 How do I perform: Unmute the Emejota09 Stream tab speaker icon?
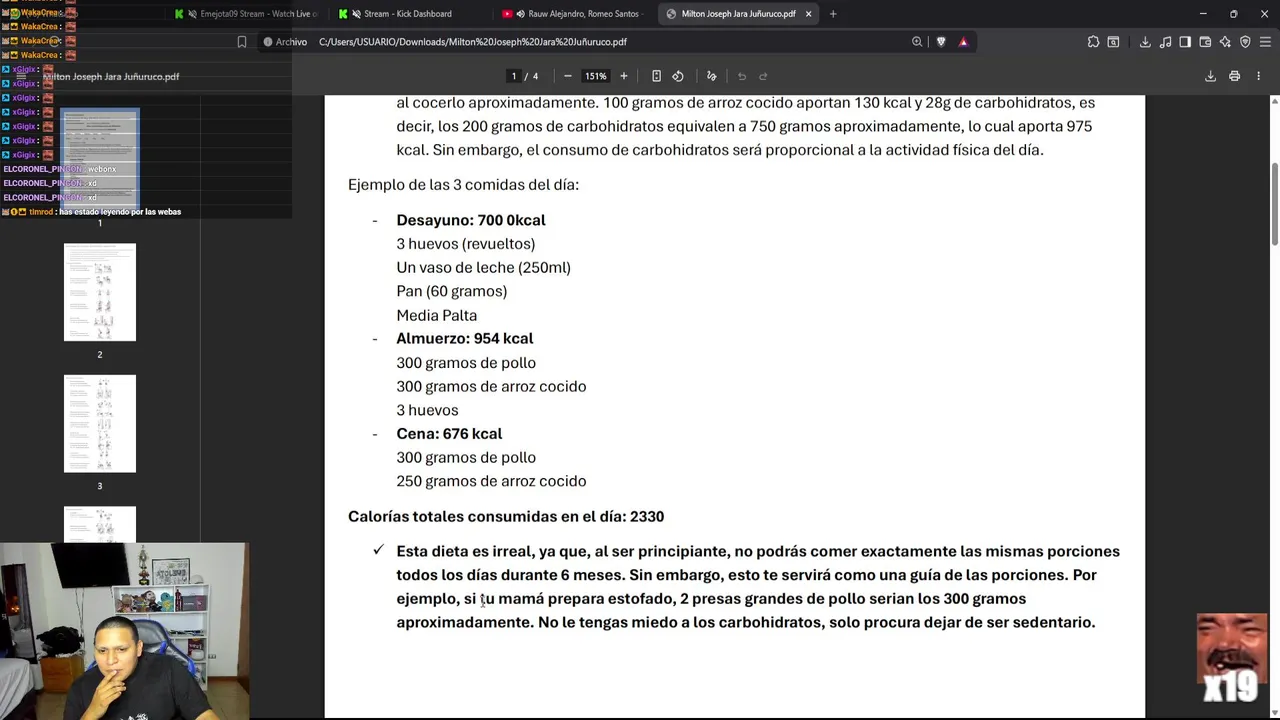192,14
